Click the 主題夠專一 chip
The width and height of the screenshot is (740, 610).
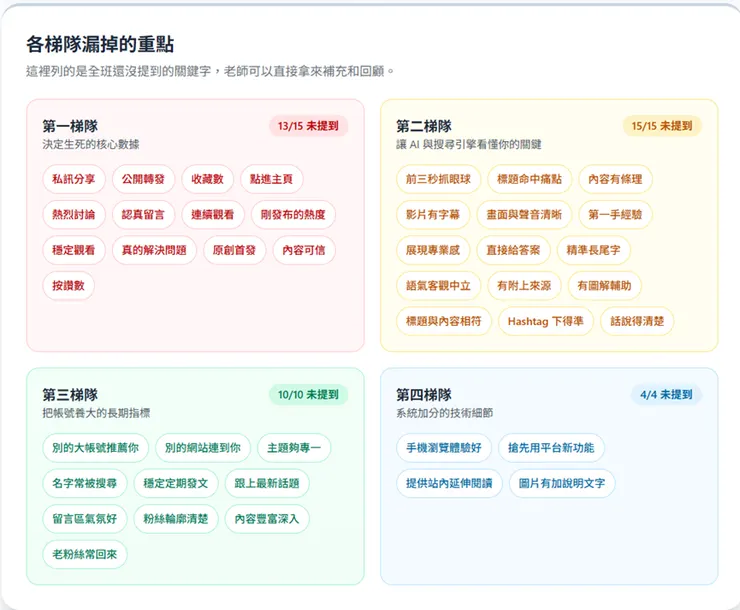[294, 448]
